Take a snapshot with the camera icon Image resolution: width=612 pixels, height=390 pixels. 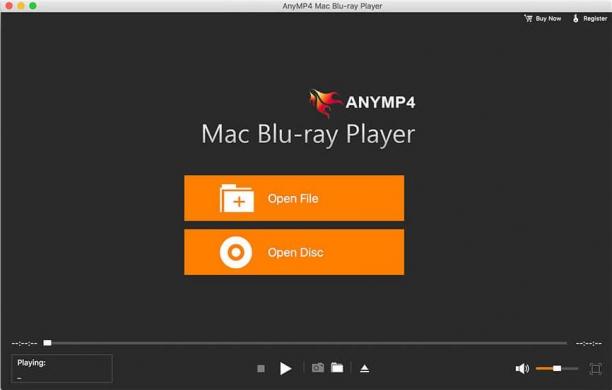point(318,368)
